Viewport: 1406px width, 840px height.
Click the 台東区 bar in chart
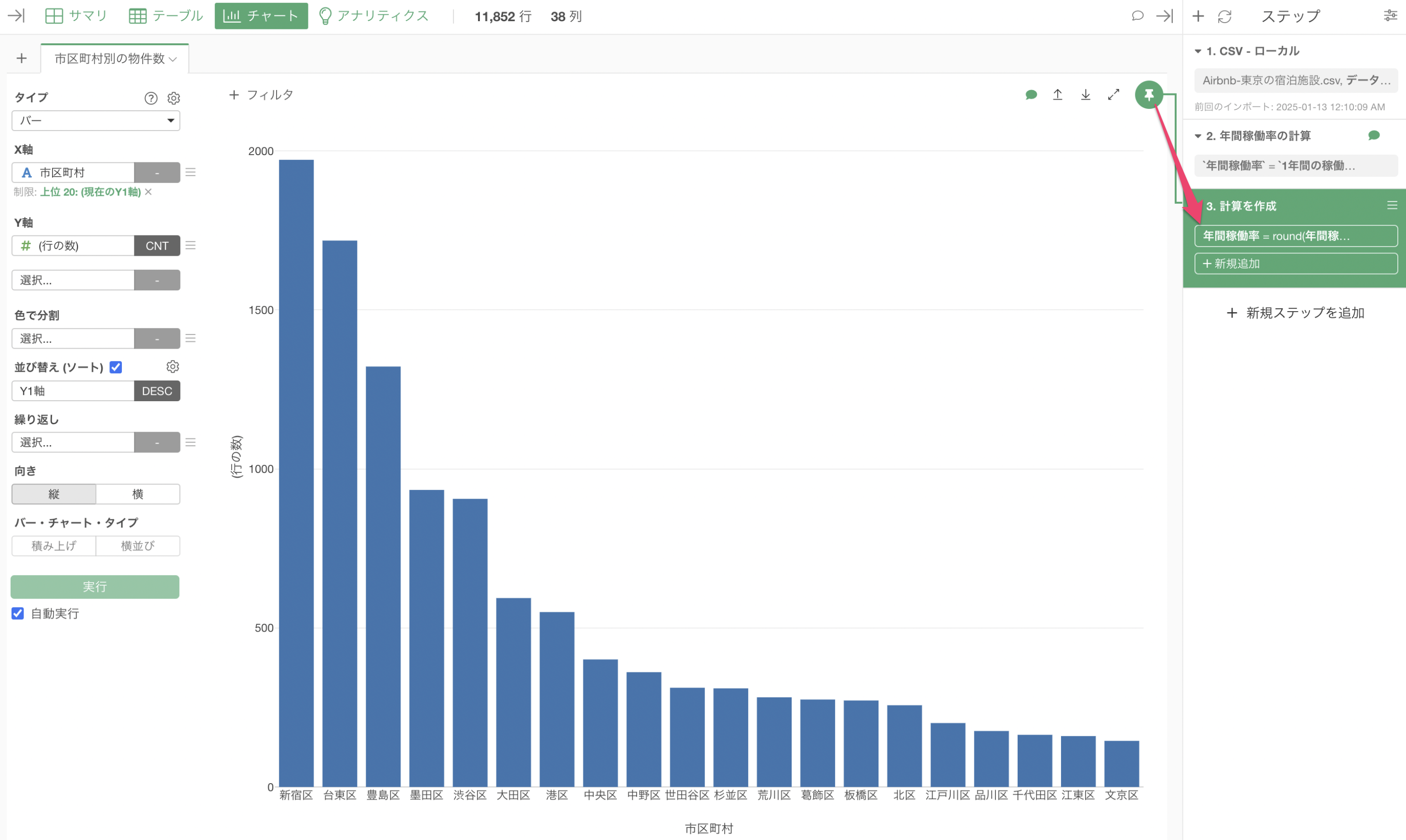(340, 513)
